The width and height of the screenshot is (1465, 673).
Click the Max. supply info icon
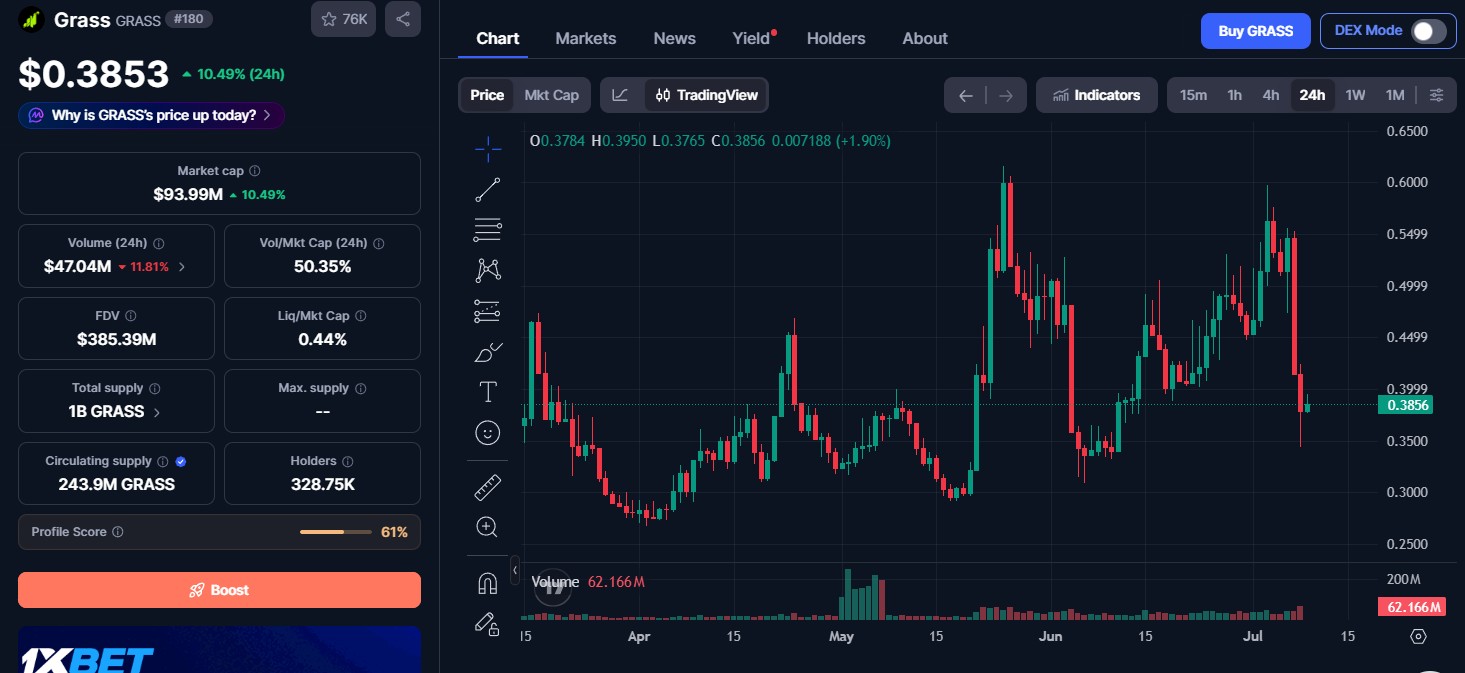pos(361,388)
